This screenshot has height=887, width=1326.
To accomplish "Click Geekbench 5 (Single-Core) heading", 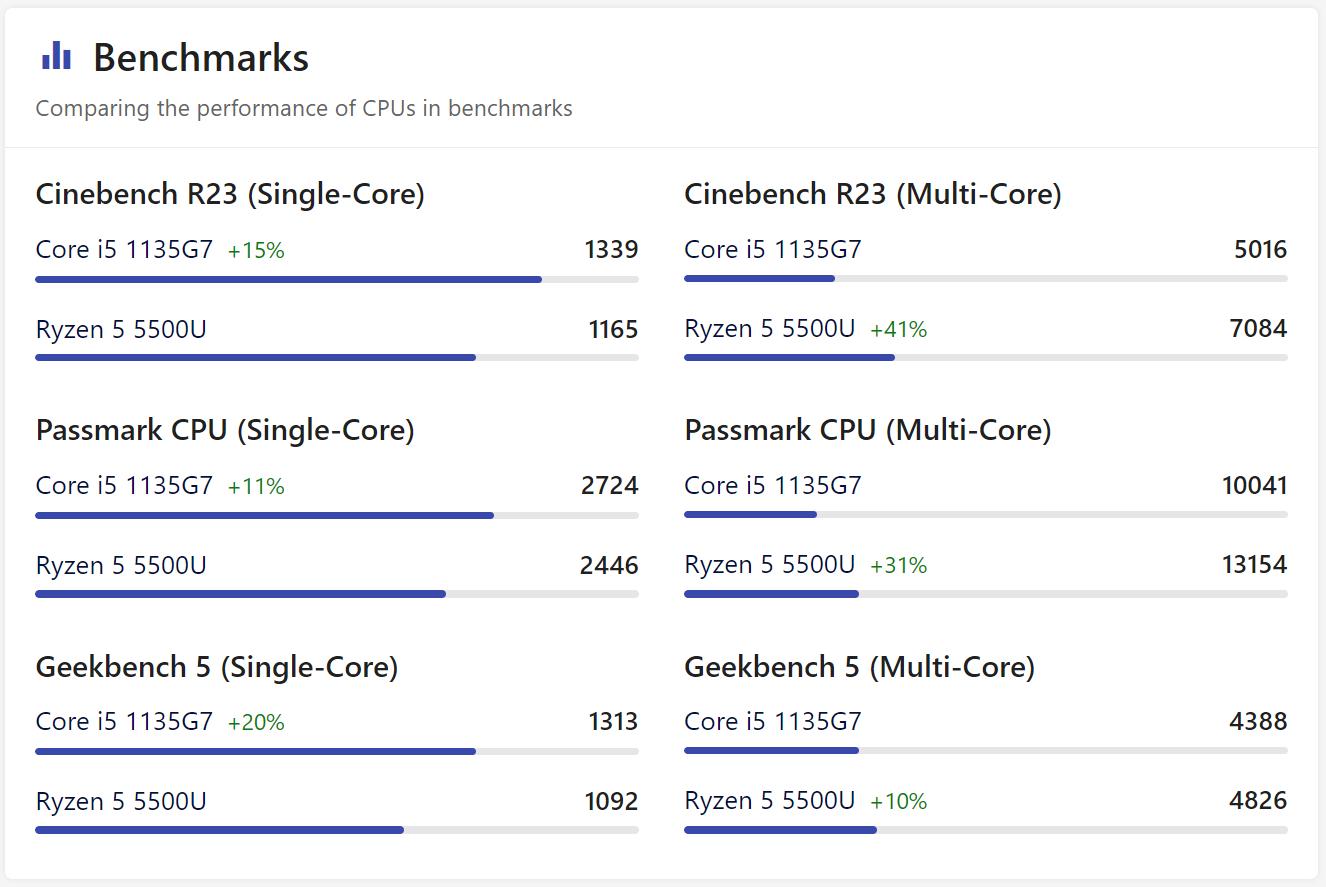I will pyautogui.click(x=217, y=667).
